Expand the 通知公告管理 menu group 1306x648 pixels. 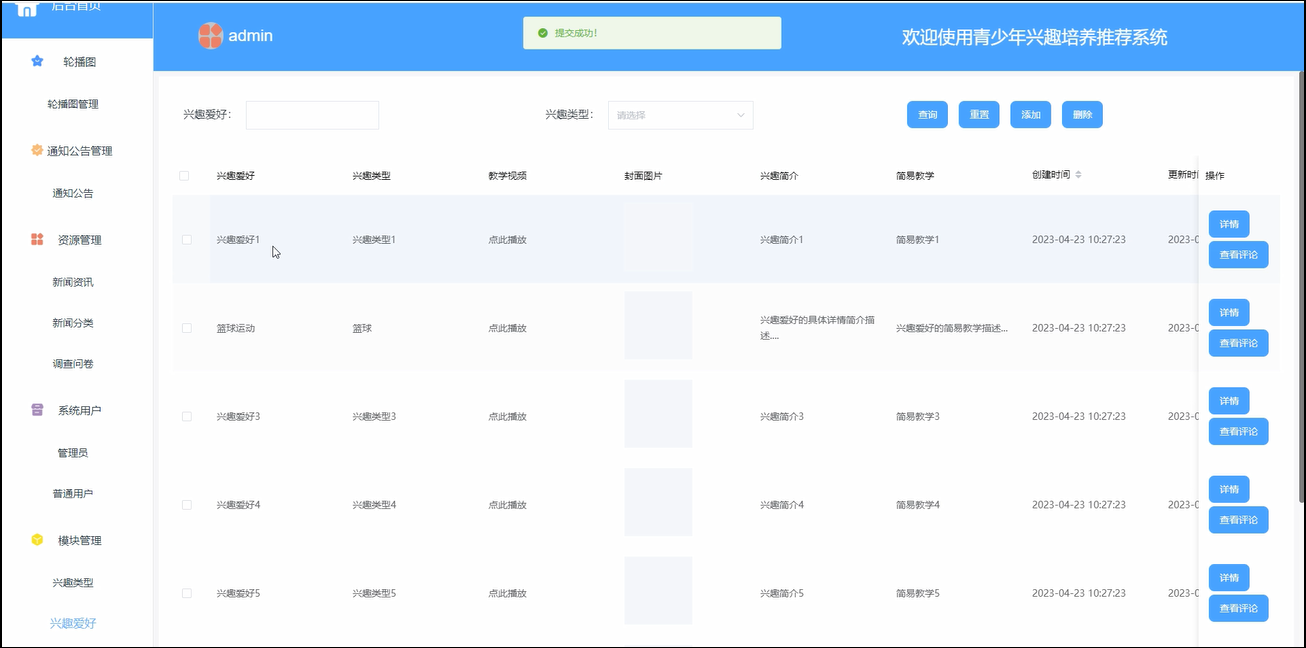point(77,151)
